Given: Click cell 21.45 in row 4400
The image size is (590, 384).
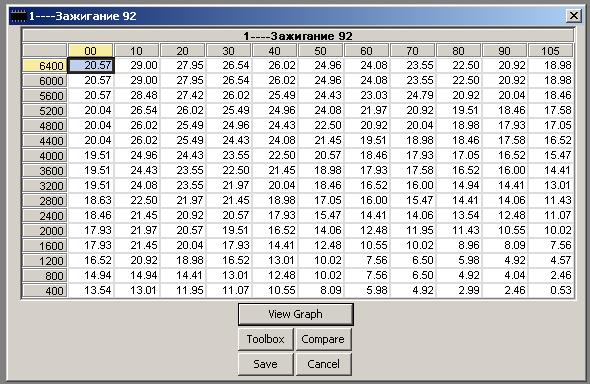Looking at the screenshot, I should pyautogui.click(x=321, y=140).
